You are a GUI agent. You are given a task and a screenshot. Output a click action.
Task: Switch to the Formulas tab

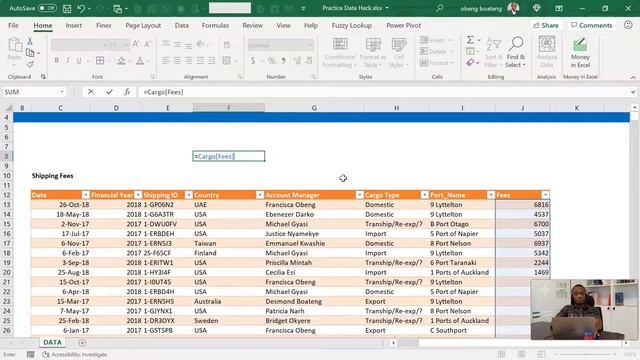[x=215, y=25]
